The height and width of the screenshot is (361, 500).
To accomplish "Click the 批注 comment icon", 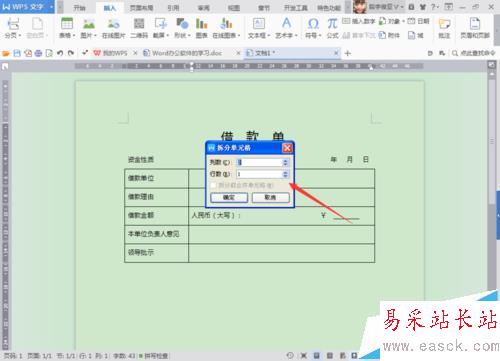I will tap(444, 25).
